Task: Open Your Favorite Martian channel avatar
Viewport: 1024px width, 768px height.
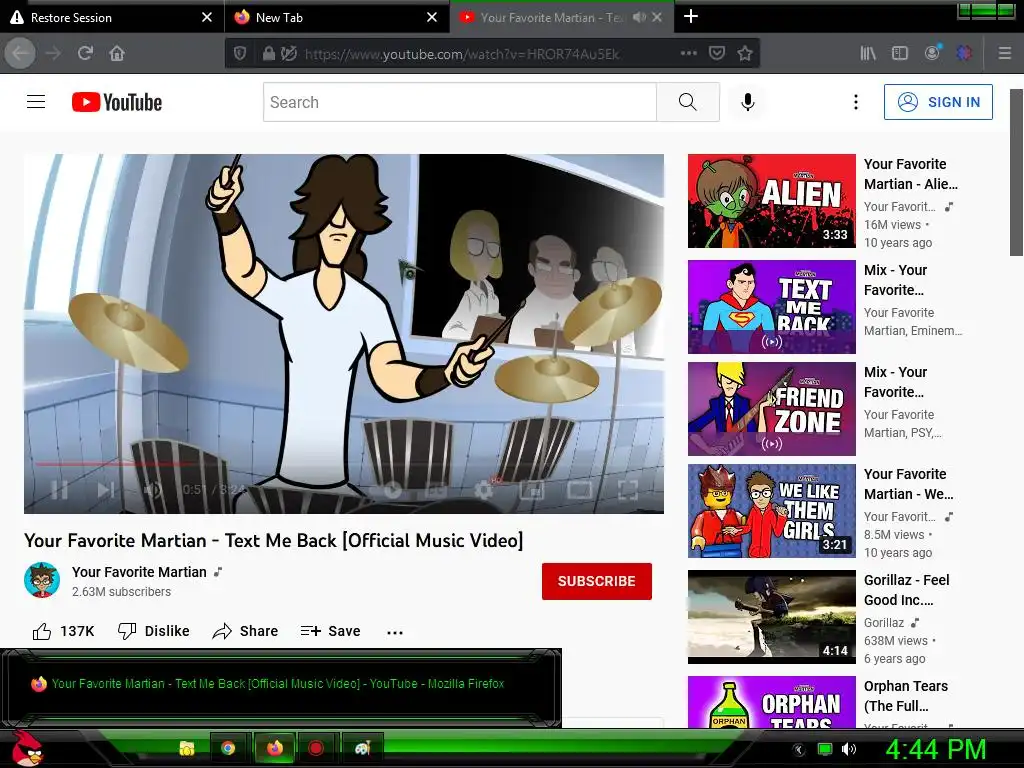Action: (x=42, y=580)
